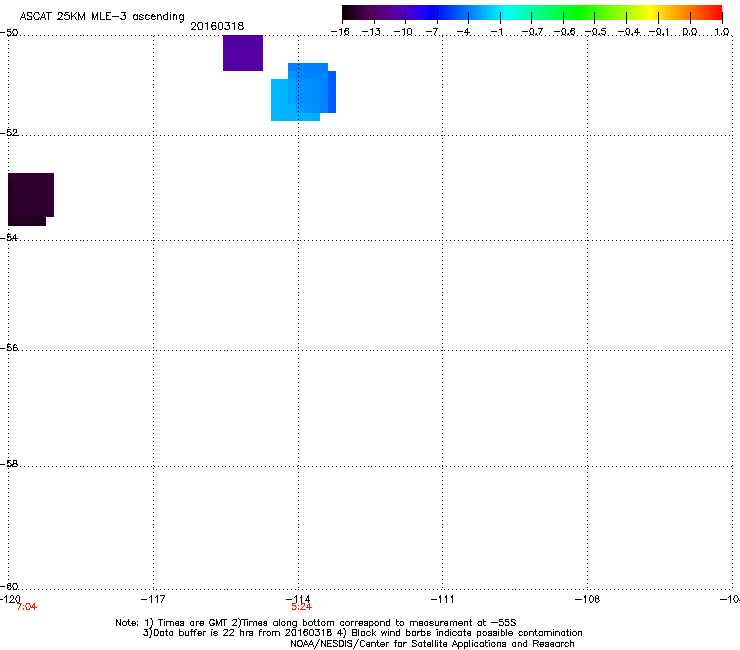
Task: Click the colorbar label -0.7
Action: 532,32
